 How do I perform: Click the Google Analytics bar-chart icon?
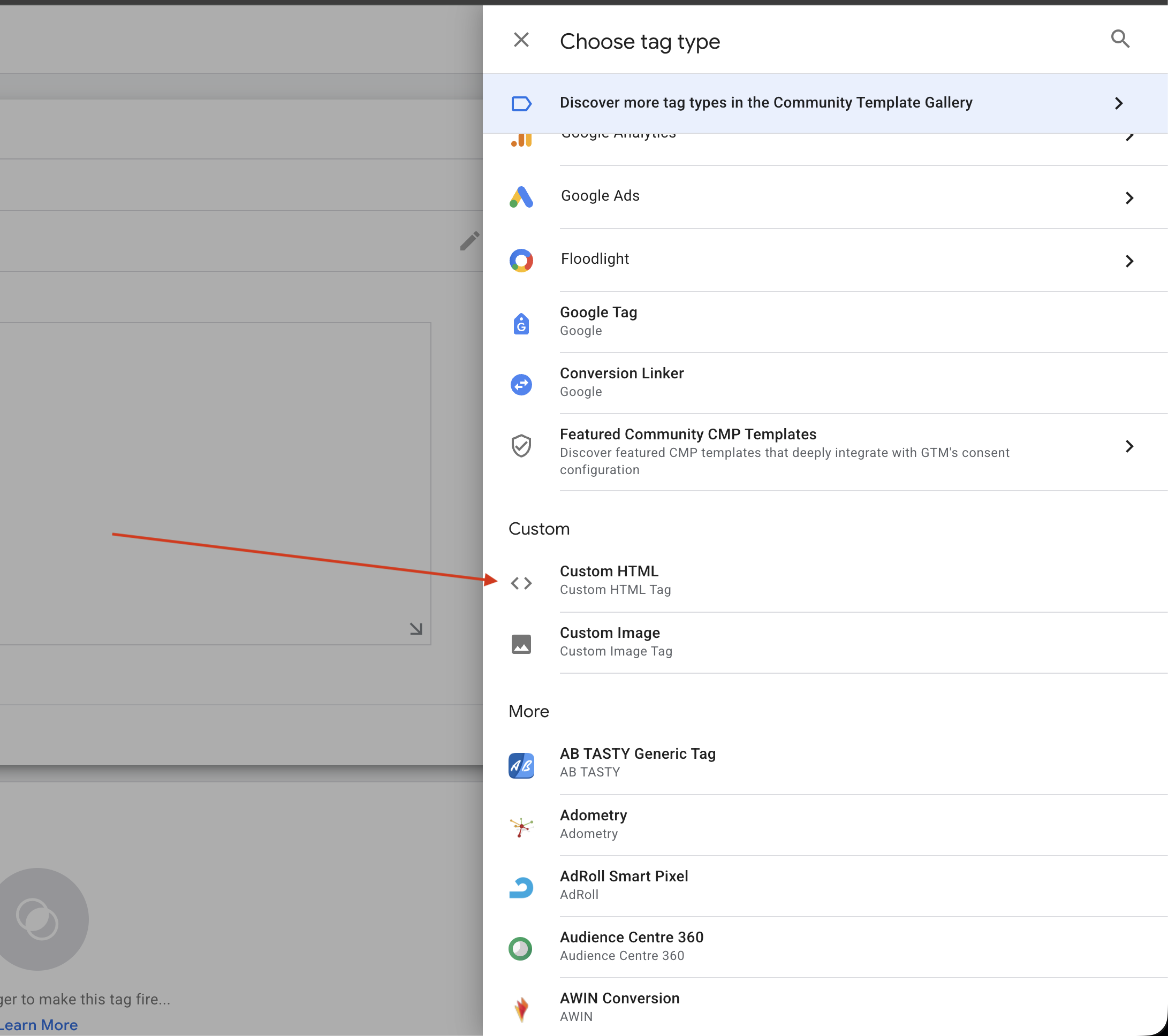[521, 140]
